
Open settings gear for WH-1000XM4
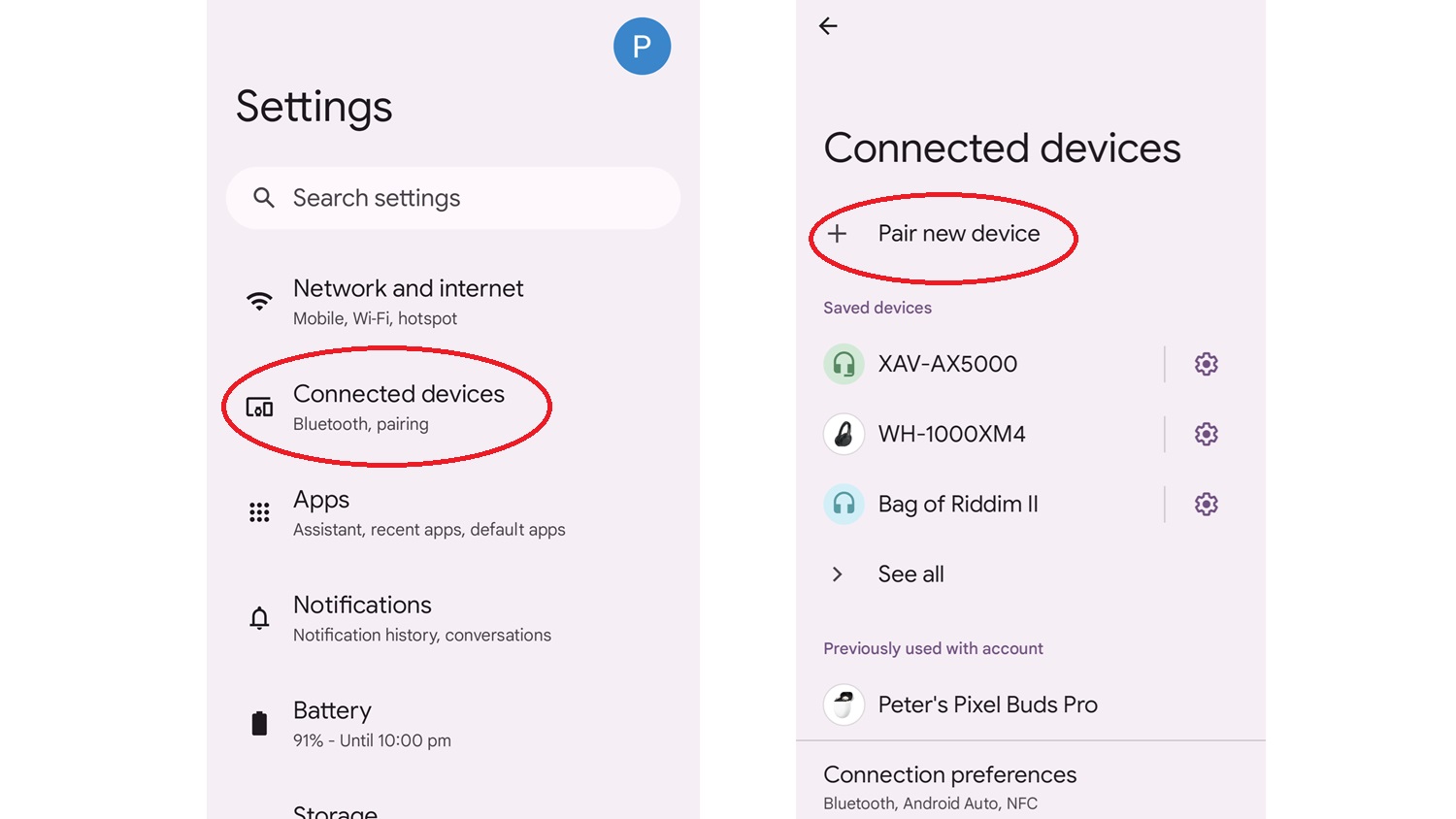pos(1206,434)
